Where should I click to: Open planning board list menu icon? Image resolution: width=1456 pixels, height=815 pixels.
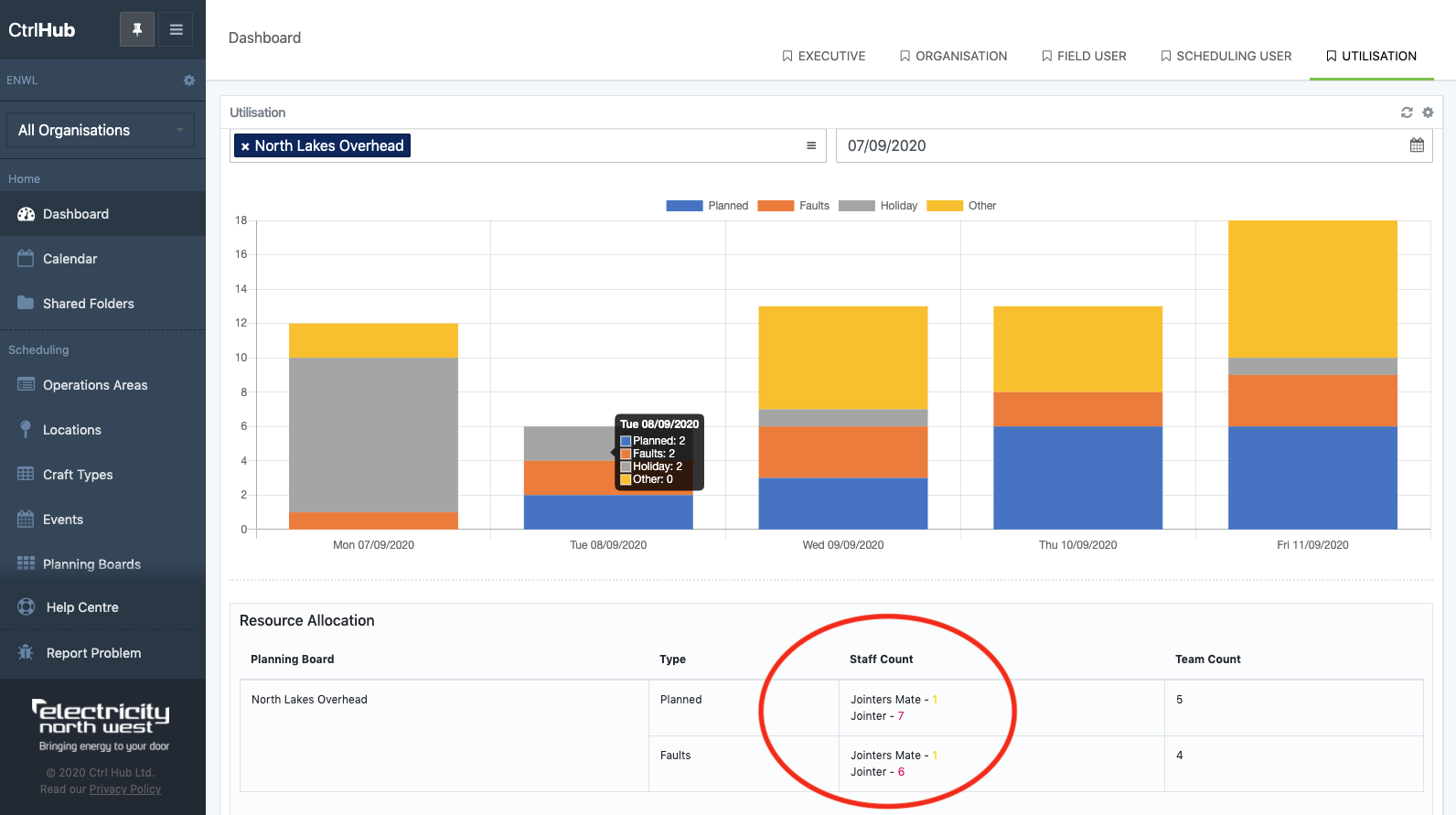(811, 145)
